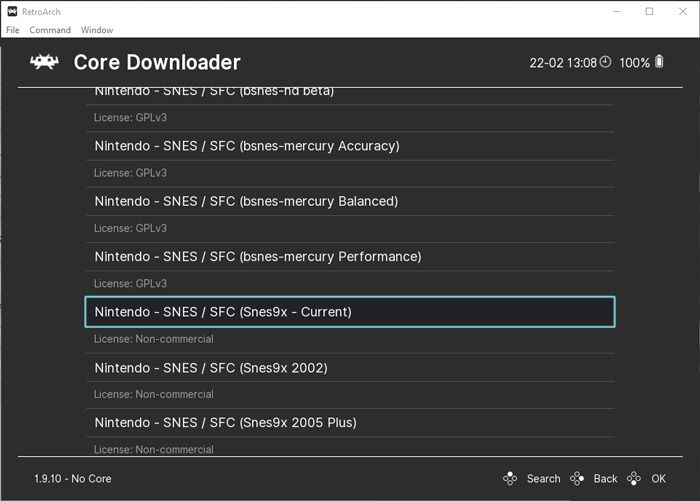Click the GPLv3 license under bsnes-mercury Balanced
700x501 pixels.
click(130, 228)
